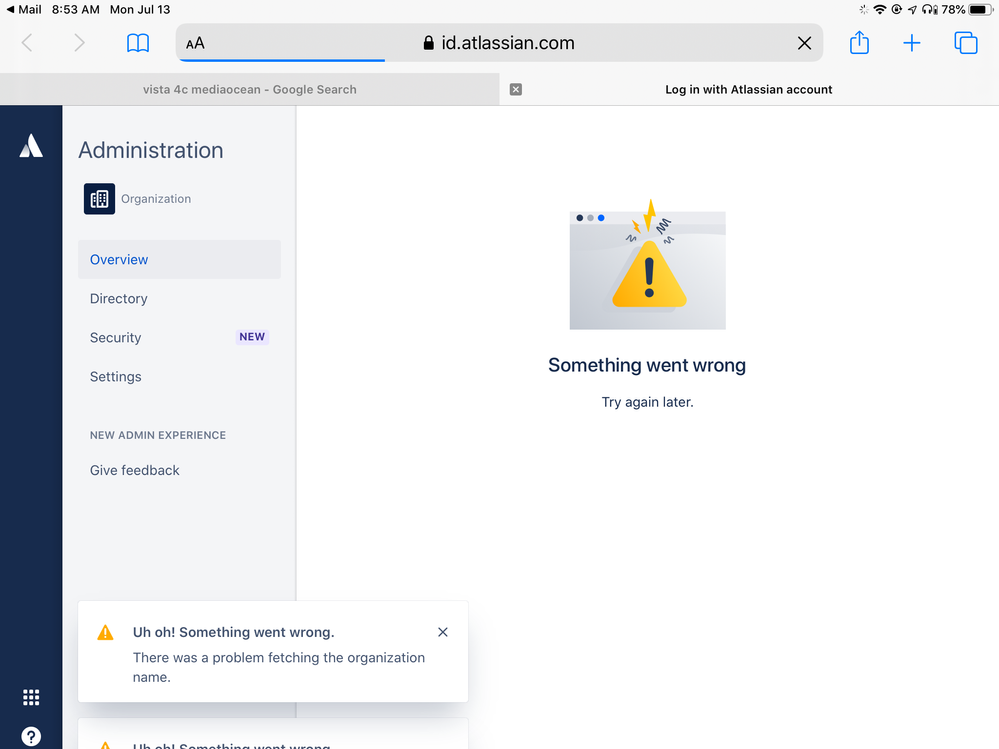Open Security section marked NEW
This screenshot has height=749, width=999.
coord(179,337)
